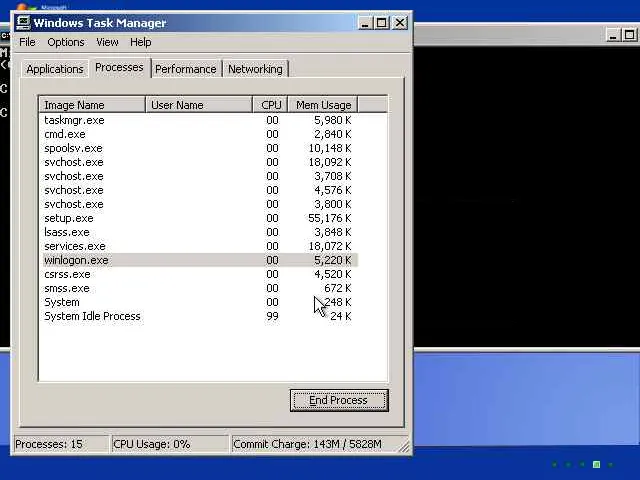Select the System process row
Image resolution: width=640 pixels, height=480 pixels.
pos(200,302)
